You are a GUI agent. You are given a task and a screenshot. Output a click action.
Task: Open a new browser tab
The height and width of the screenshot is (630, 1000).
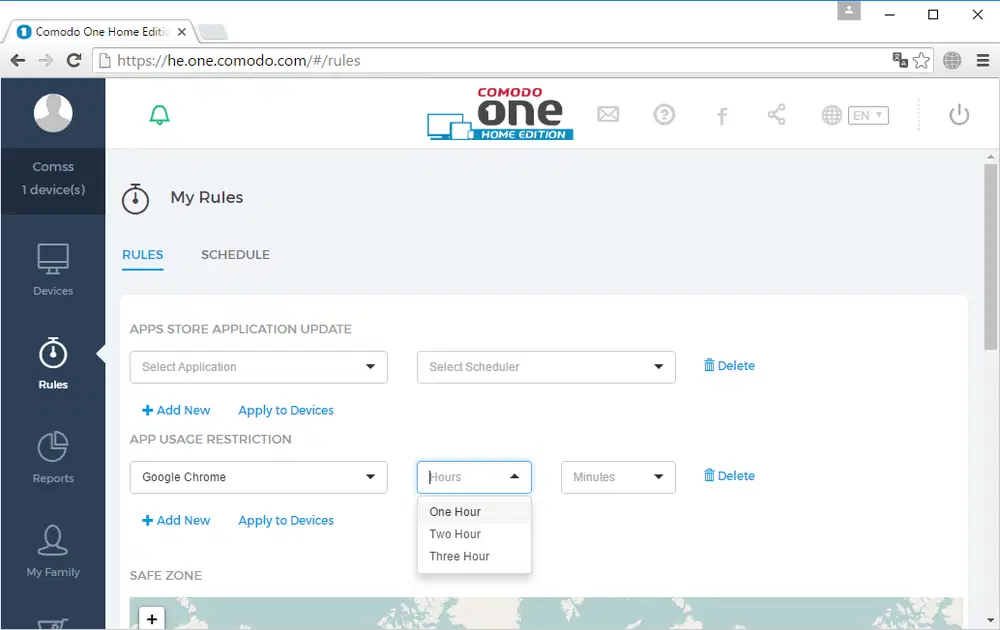pos(213,32)
